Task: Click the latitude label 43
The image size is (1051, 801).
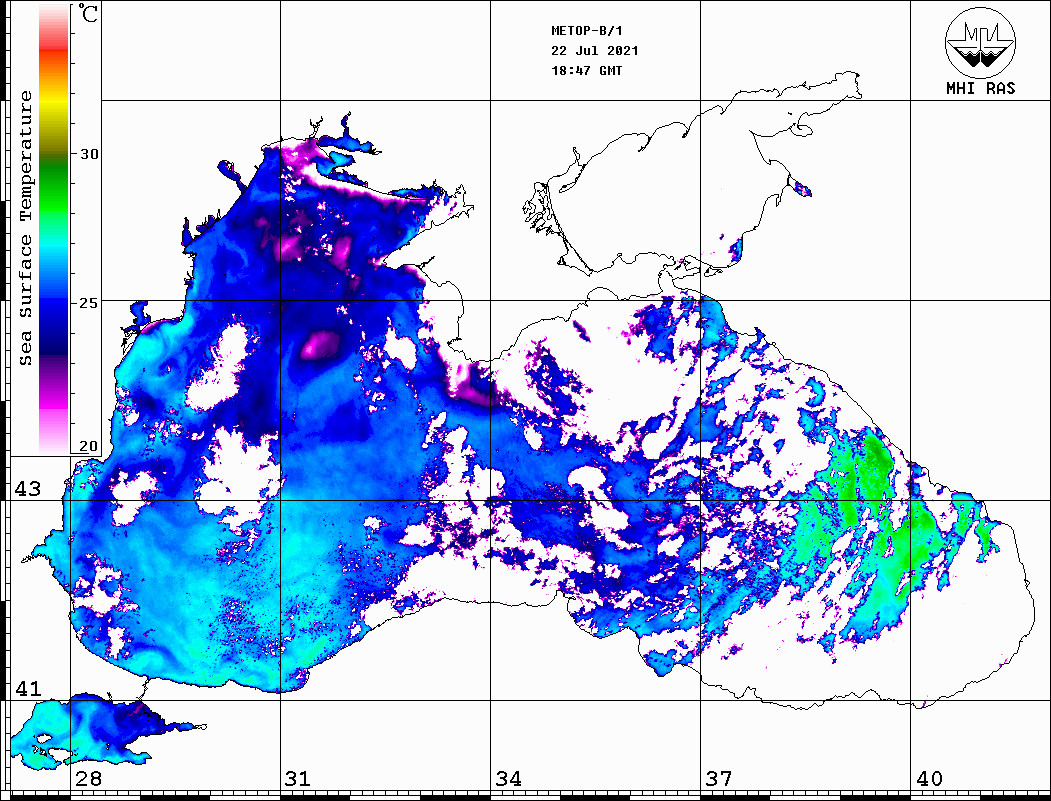Action: click(27, 489)
